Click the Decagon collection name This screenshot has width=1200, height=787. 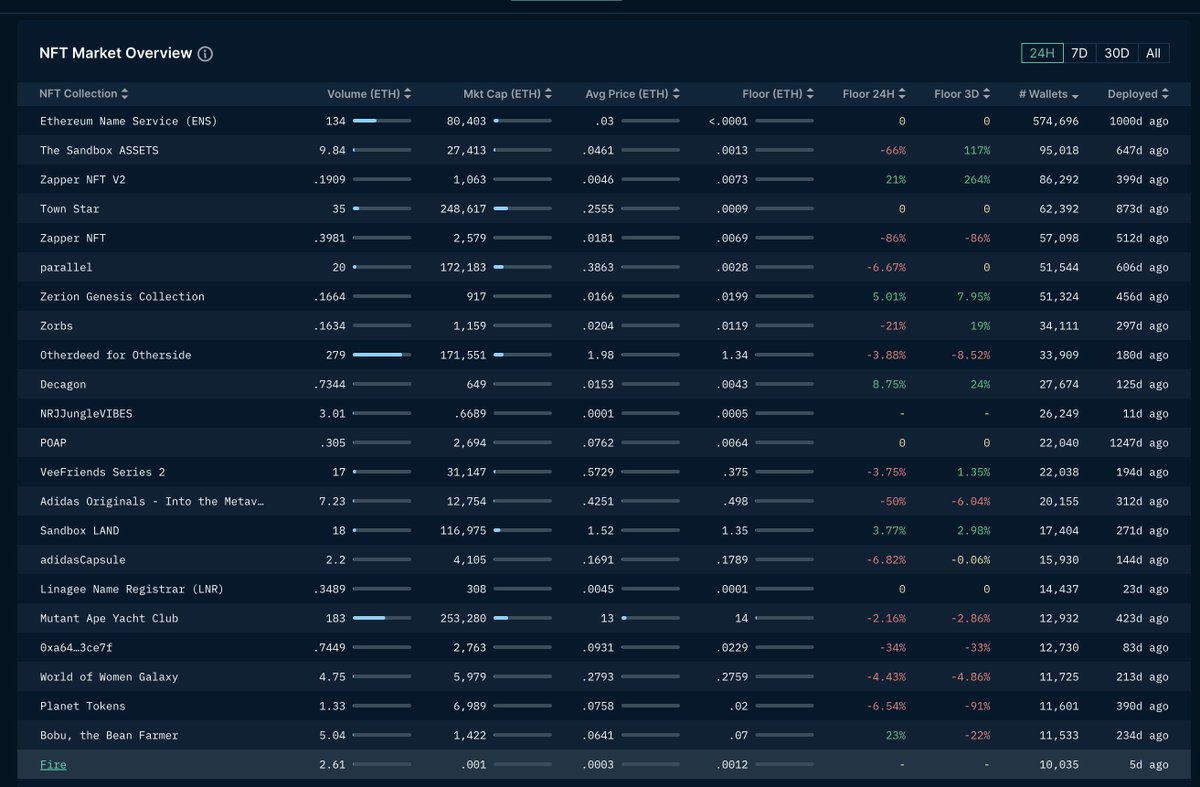coord(62,384)
